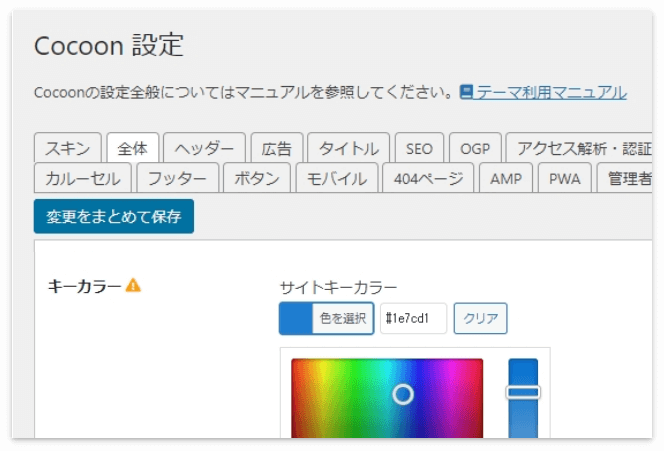Select the カルーセル tab
The image size is (664, 451).
click(83, 178)
